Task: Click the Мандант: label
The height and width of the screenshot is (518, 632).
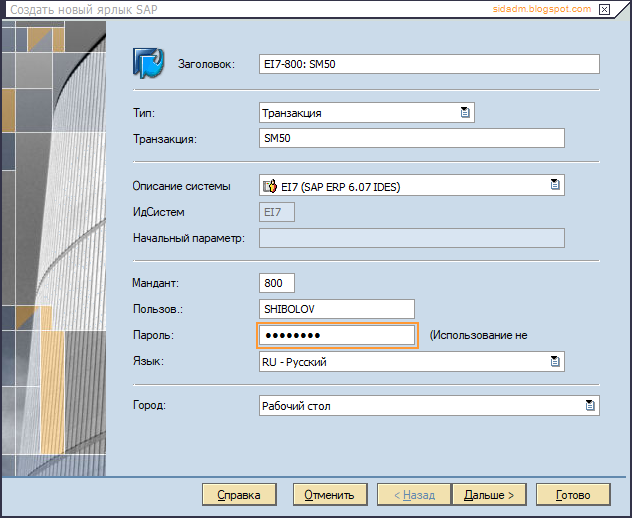Action: (156, 283)
